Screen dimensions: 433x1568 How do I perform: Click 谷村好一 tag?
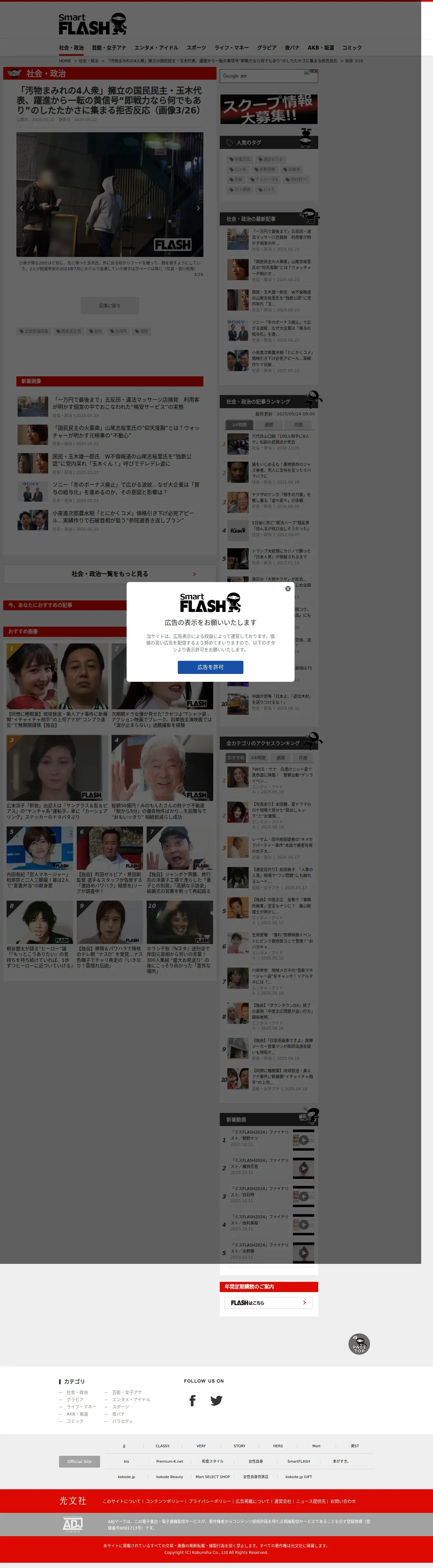(296, 179)
